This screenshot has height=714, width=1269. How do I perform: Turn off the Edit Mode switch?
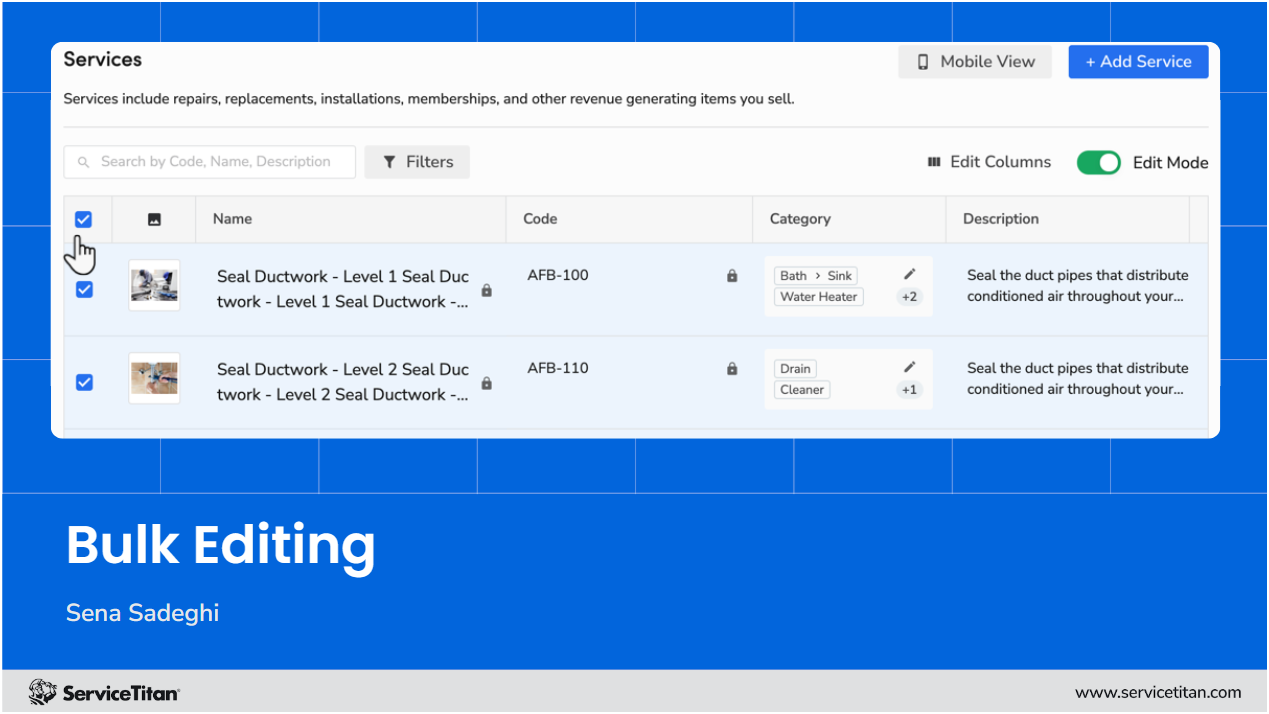1098,162
